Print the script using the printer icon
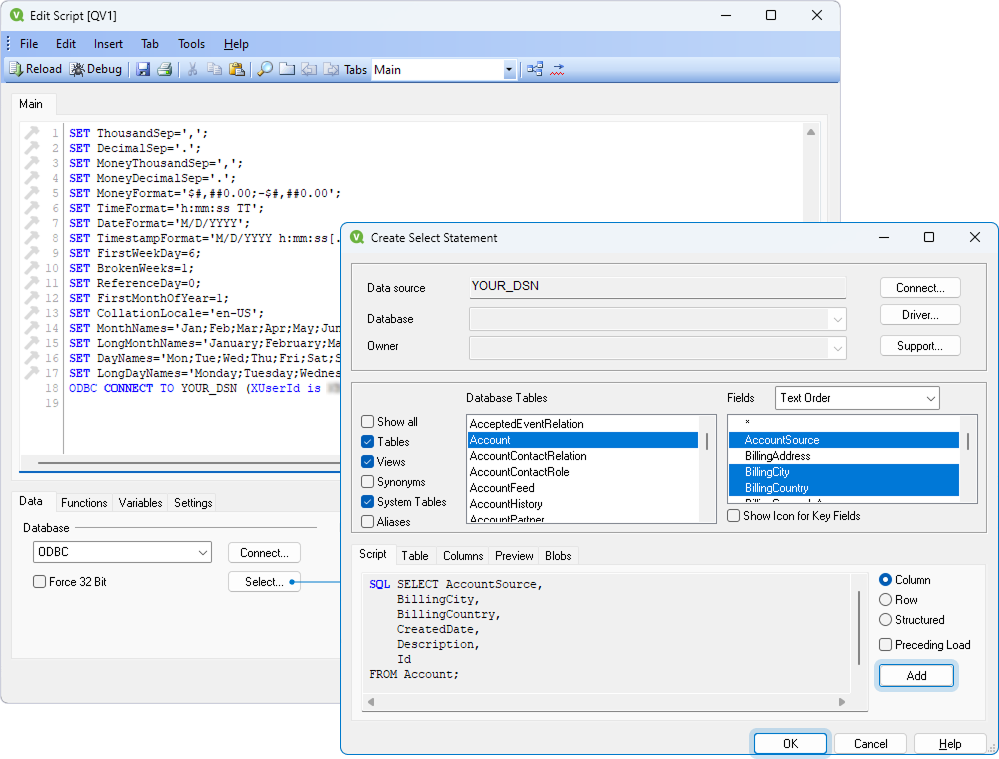 click(164, 68)
